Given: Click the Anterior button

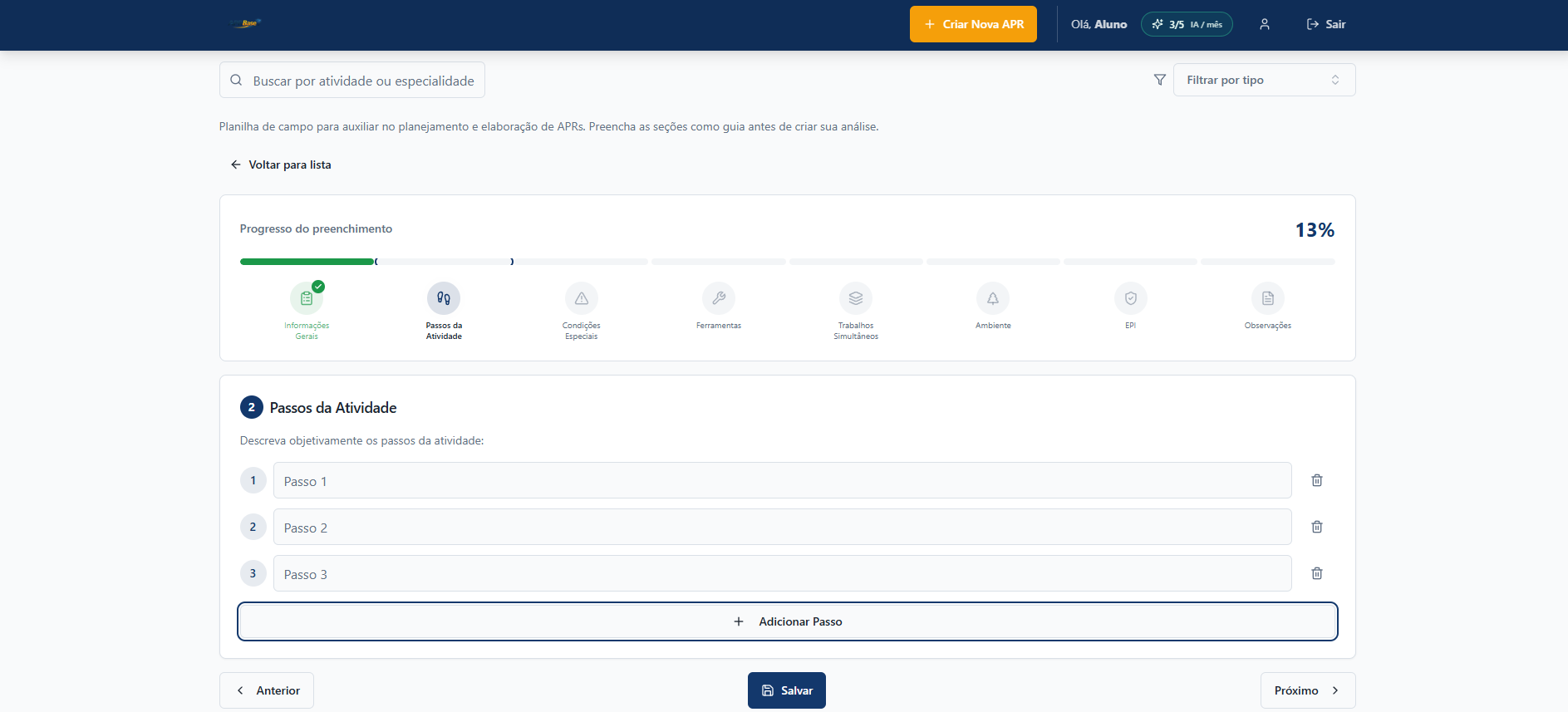Looking at the screenshot, I should 267,690.
